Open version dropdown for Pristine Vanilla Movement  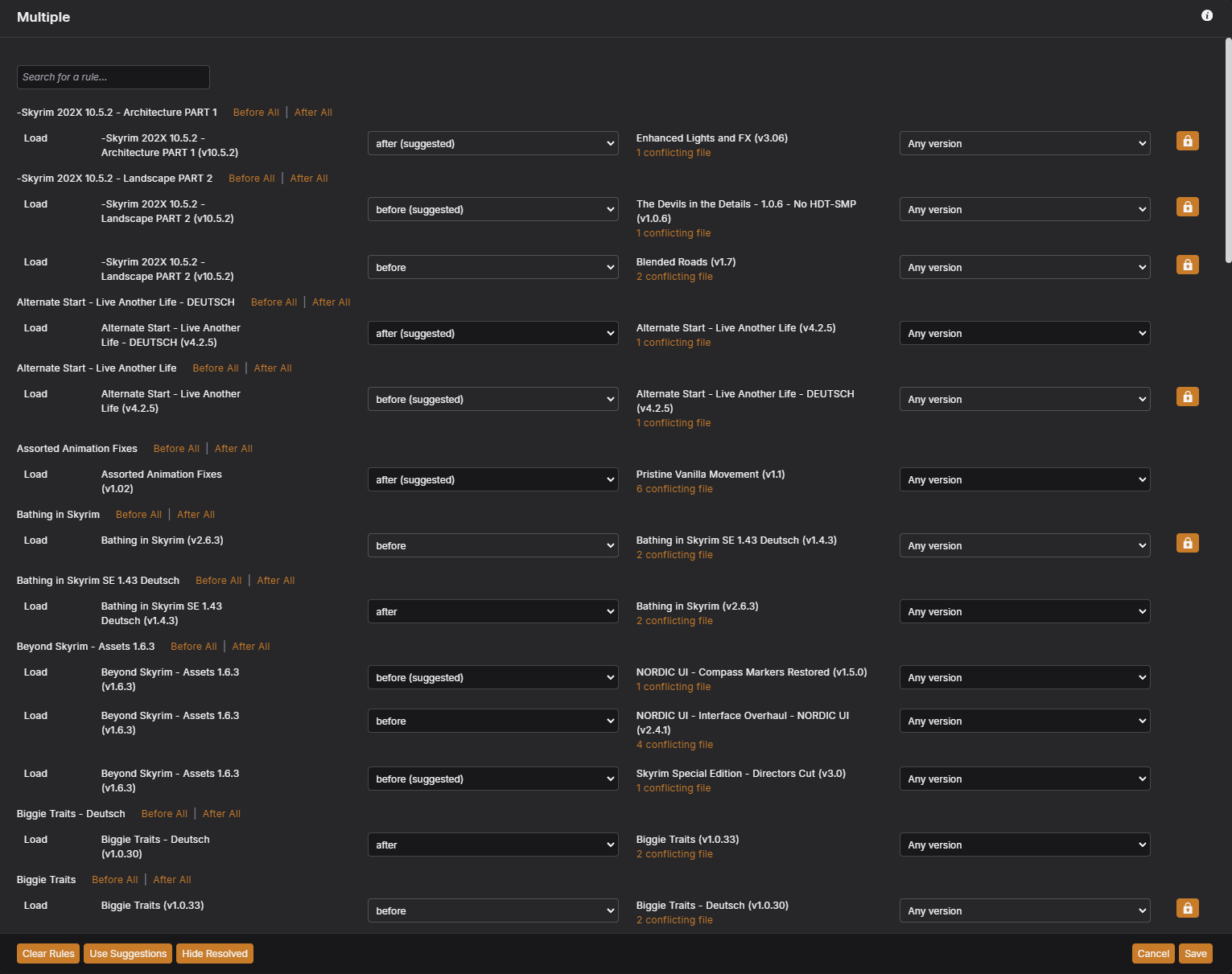(1024, 480)
